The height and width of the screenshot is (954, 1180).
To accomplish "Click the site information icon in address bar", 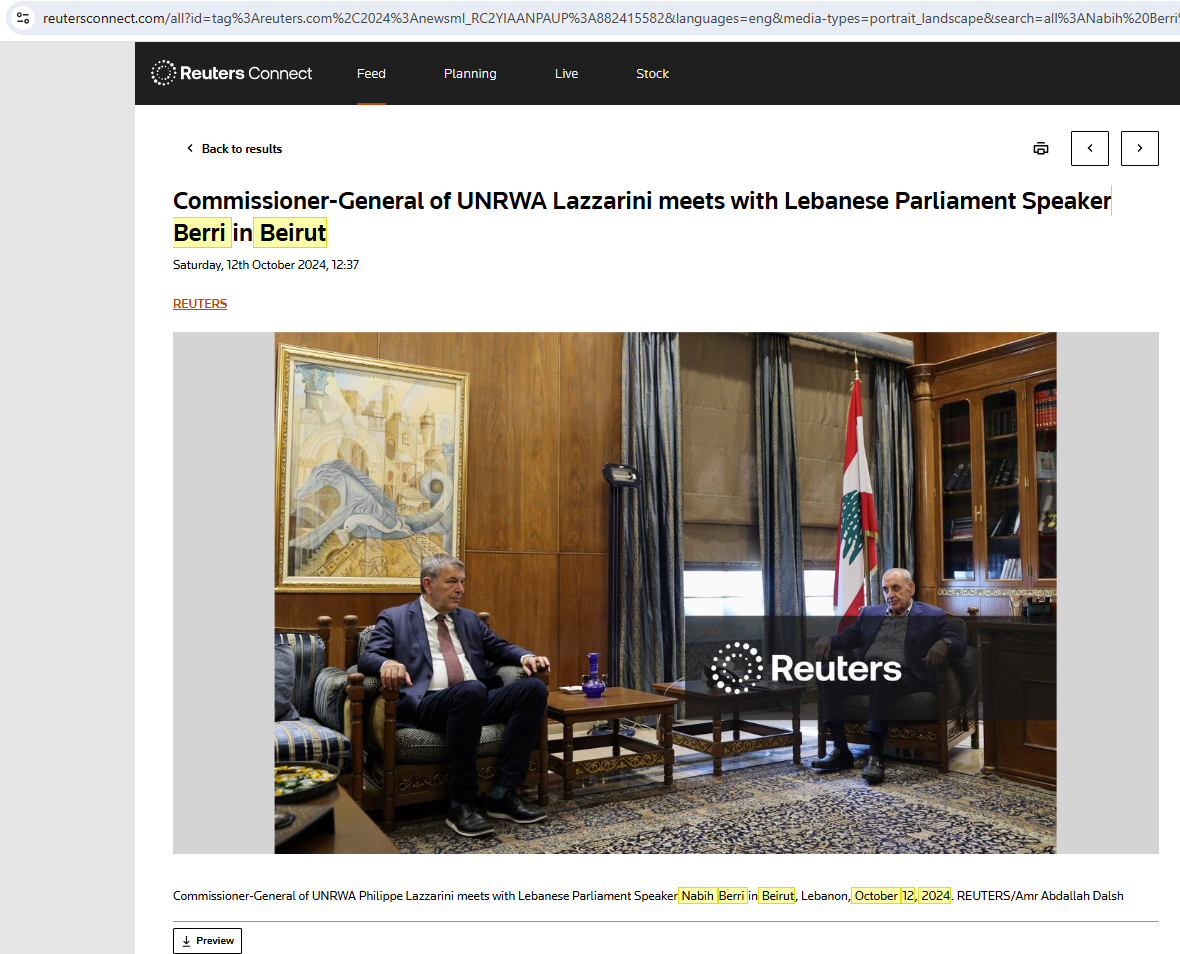I will click(23, 18).
